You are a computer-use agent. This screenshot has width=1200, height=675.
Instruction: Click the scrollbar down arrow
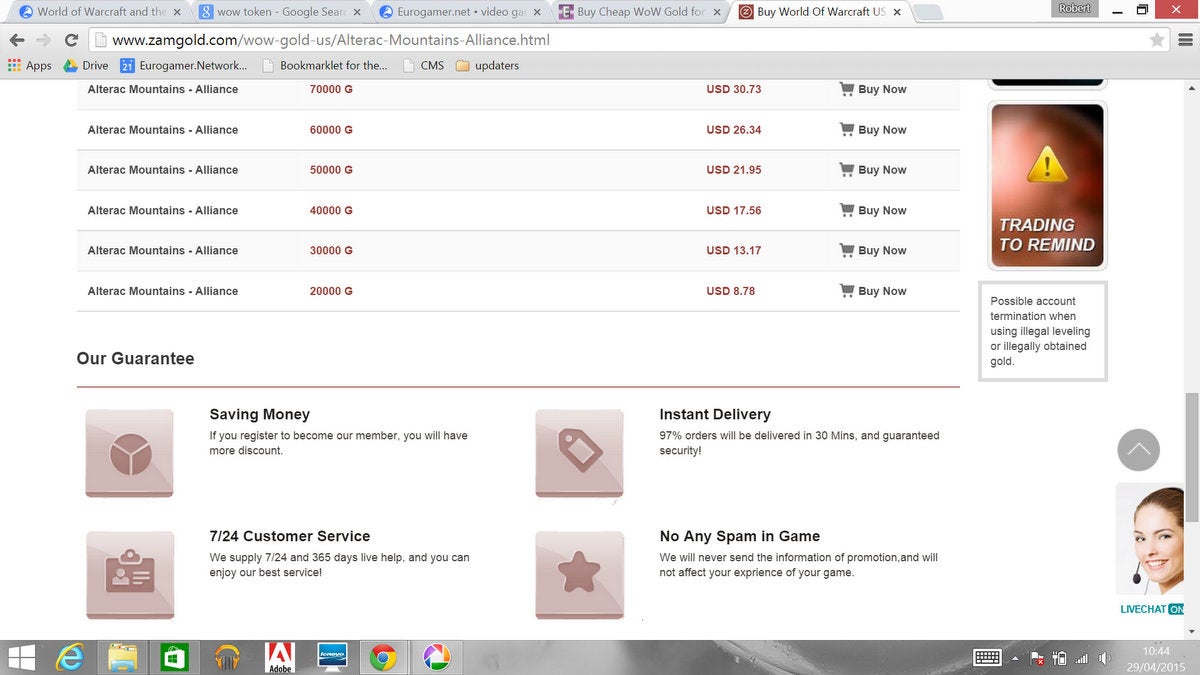1192,632
